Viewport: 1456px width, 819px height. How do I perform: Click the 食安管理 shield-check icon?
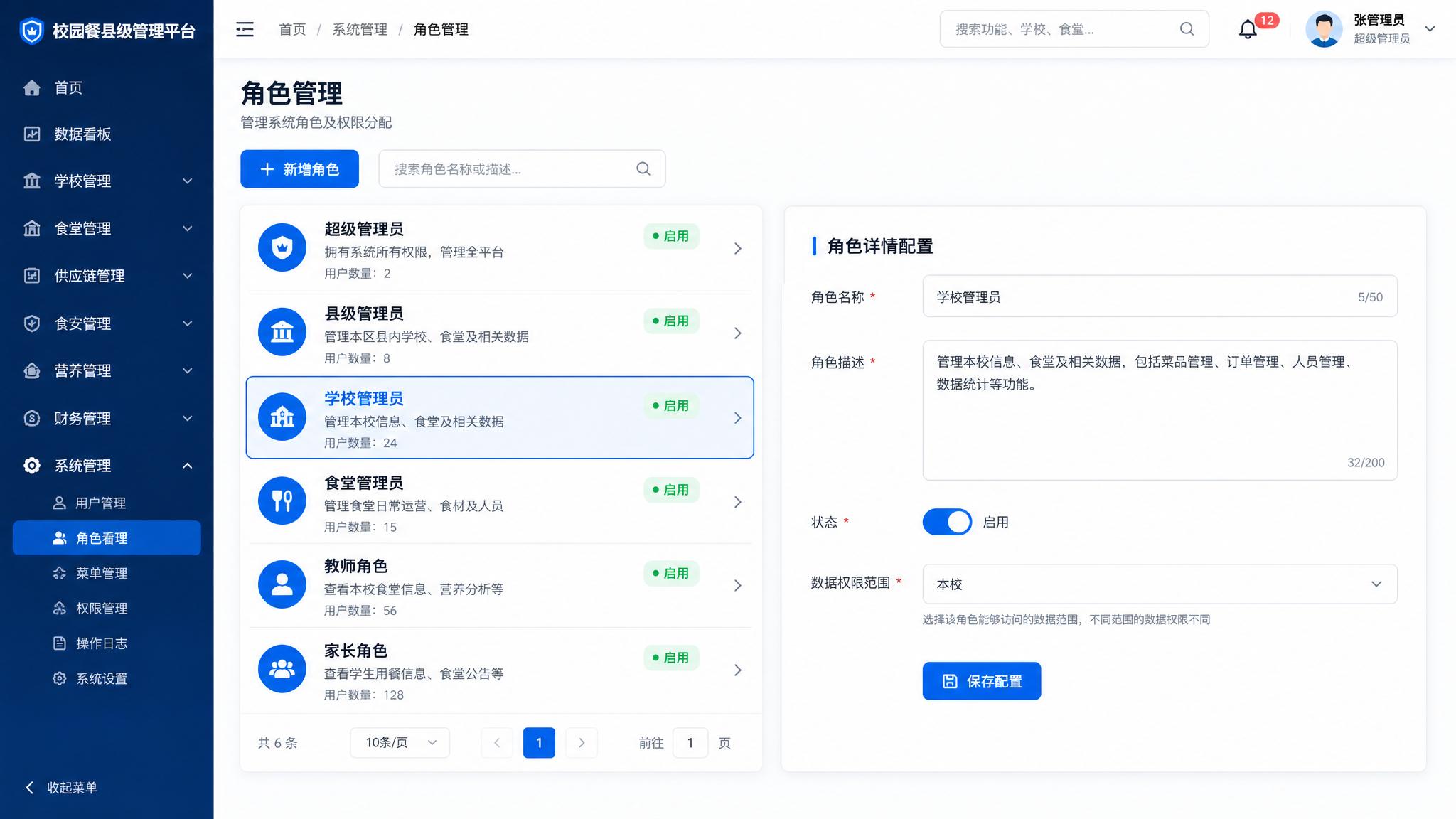pyautogui.click(x=32, y=323)
